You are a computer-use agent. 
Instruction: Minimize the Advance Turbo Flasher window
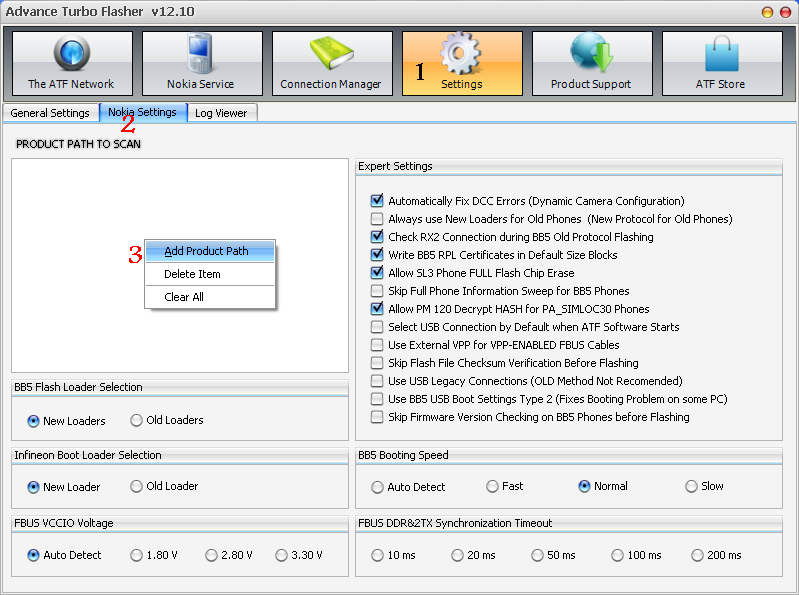[767, 12]
